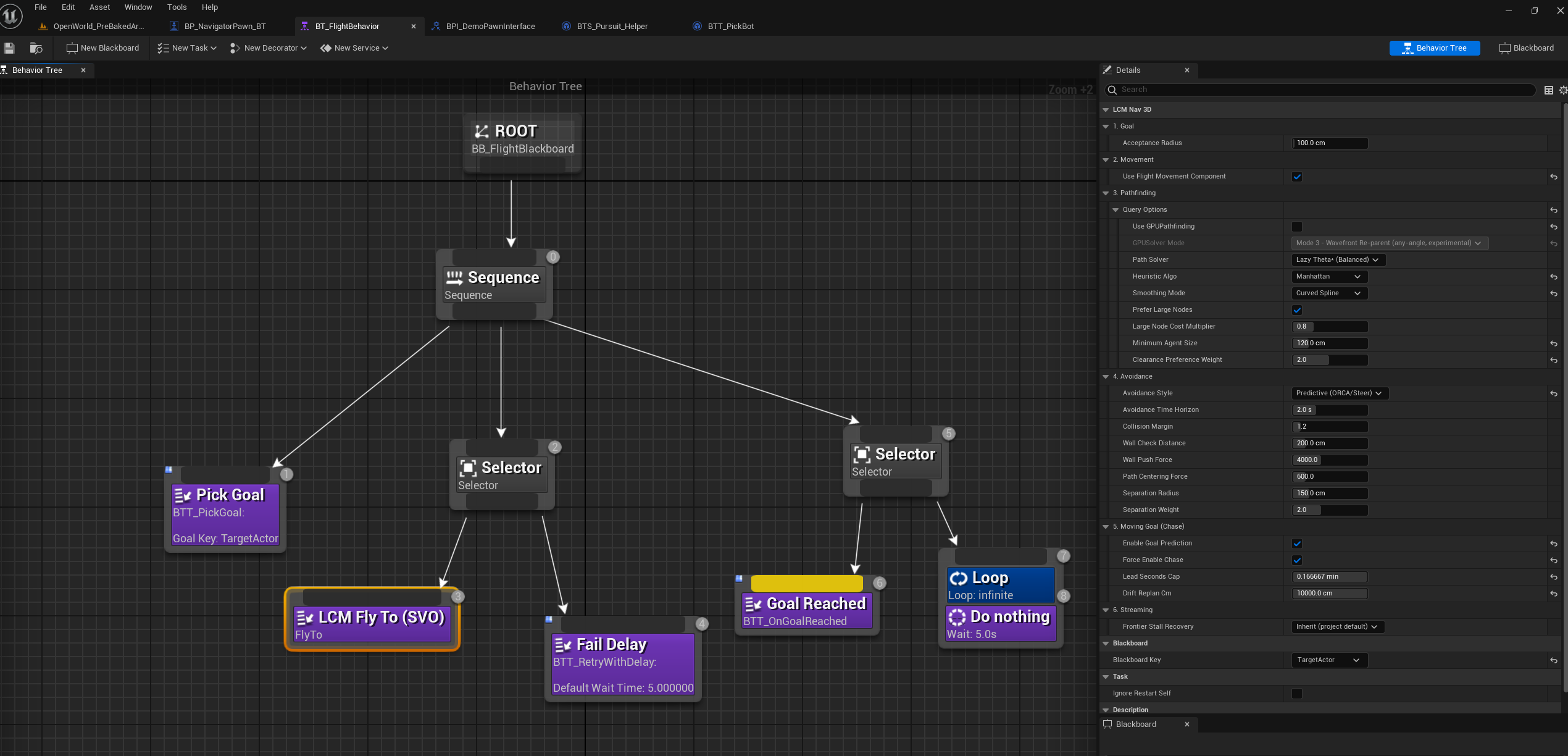Switch to Blackboard mode
The height and width of the screenshot is (756, 1568).
coord(1526,48)
